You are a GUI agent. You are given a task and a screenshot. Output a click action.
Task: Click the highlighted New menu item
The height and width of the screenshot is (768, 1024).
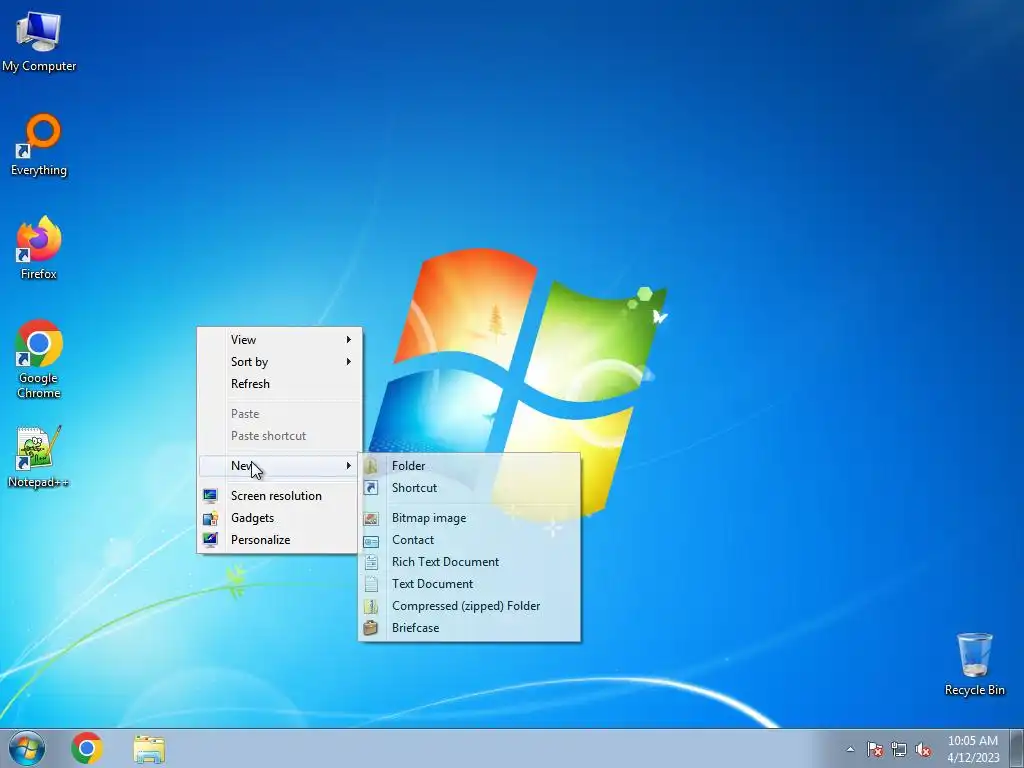tap(280, 466)
